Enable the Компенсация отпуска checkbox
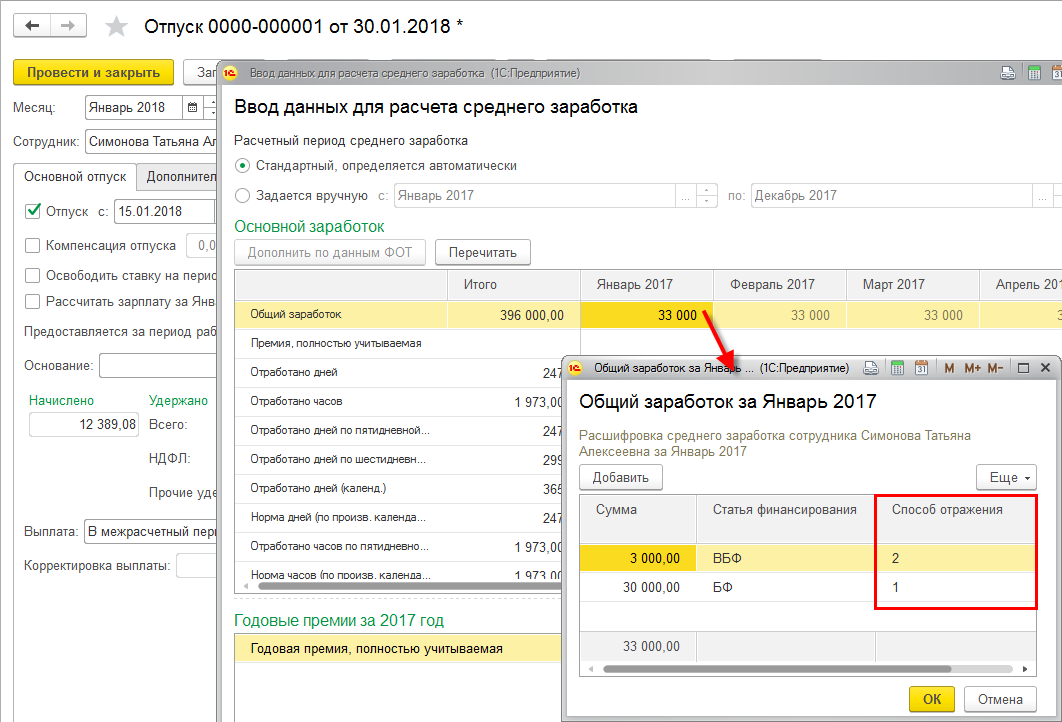The width and height of the screenshot is (1062, 722). pos(33,245)
